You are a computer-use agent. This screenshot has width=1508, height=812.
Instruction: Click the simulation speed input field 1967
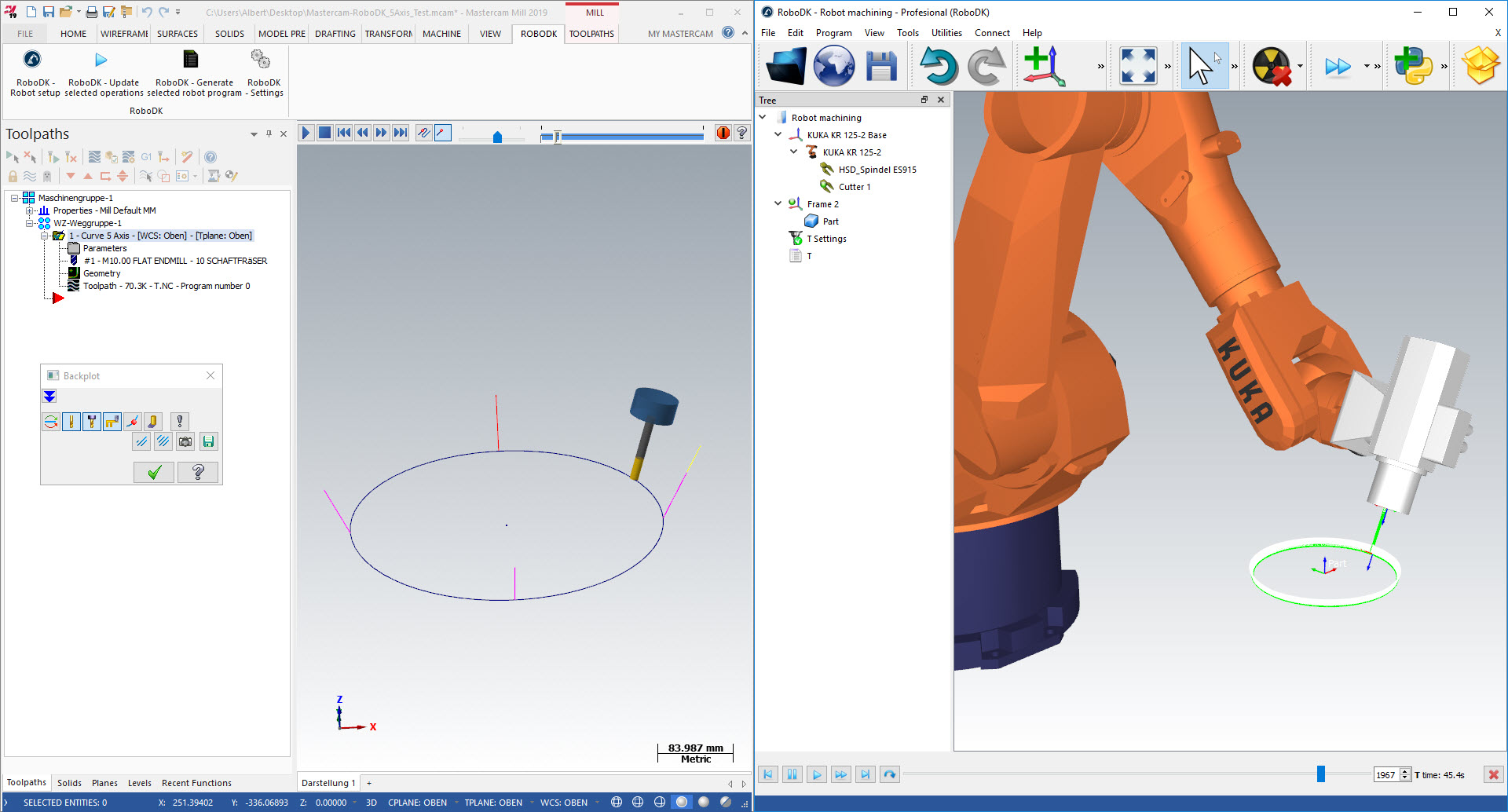pos(1386,775)
